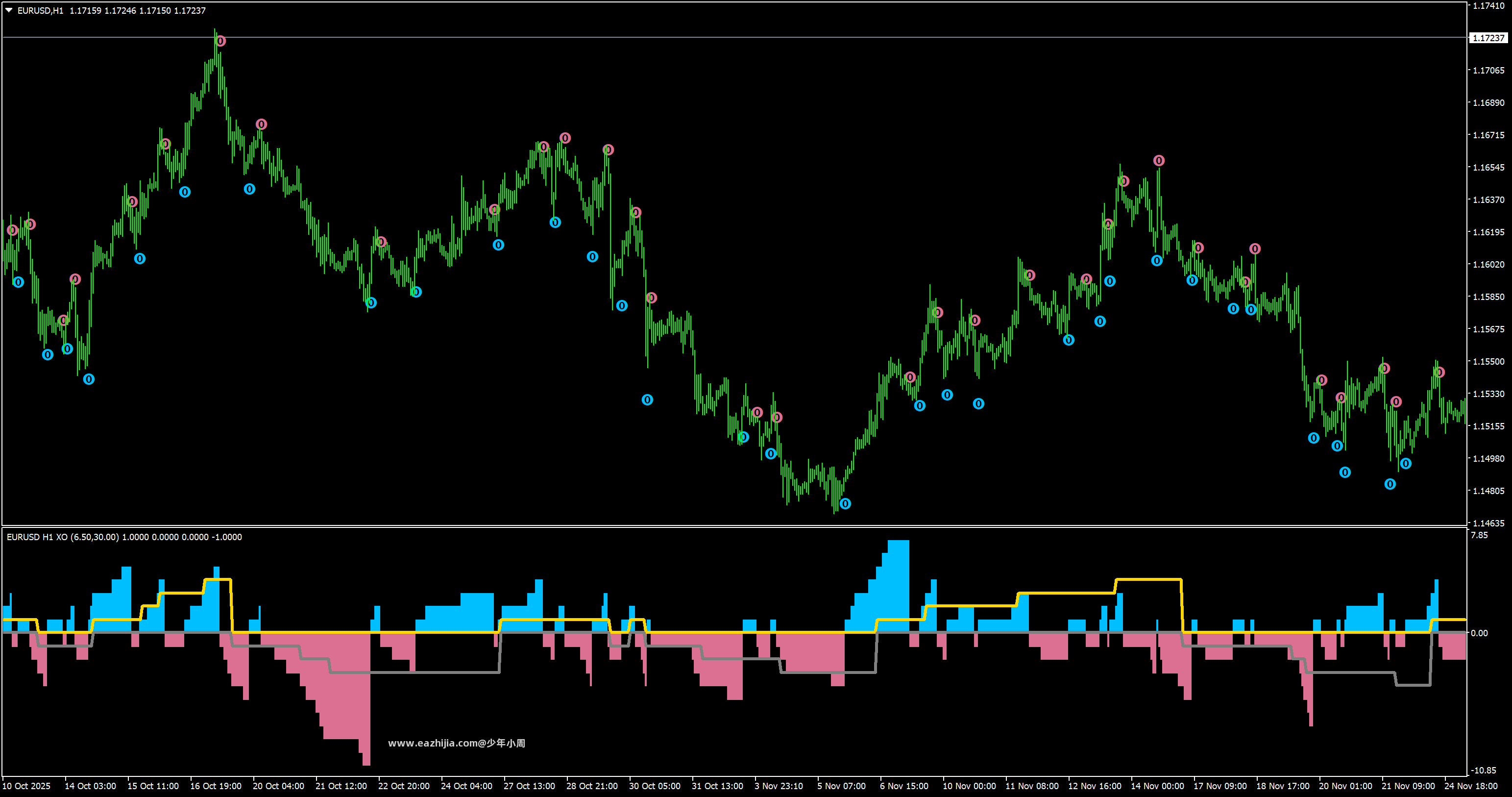Click time axis label 15 Oct 11:00
Viewport: 1512px width, 797px height.
point(153,786)
